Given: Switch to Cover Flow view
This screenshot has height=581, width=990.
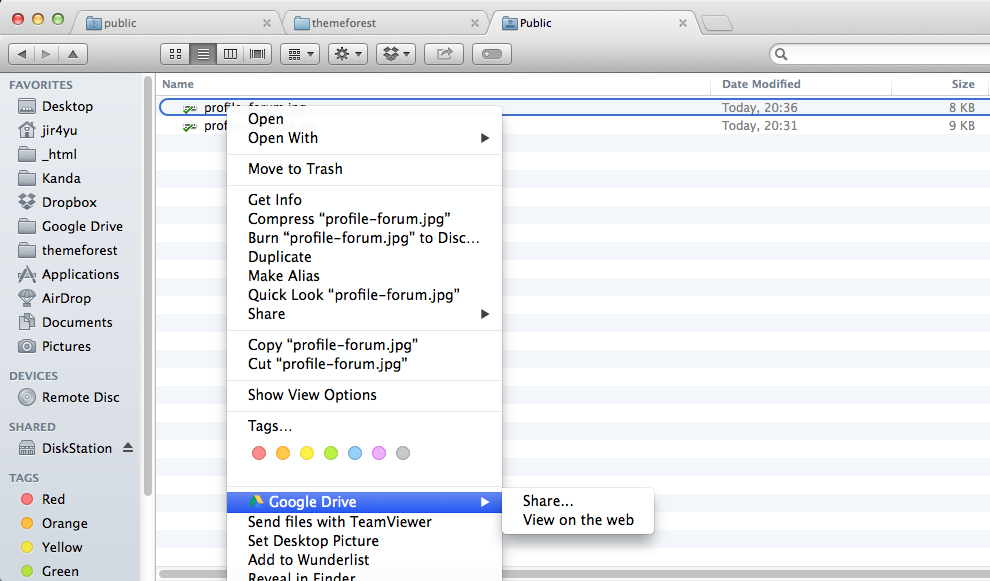Looking at the screenshot, I should tap(258, 54).
